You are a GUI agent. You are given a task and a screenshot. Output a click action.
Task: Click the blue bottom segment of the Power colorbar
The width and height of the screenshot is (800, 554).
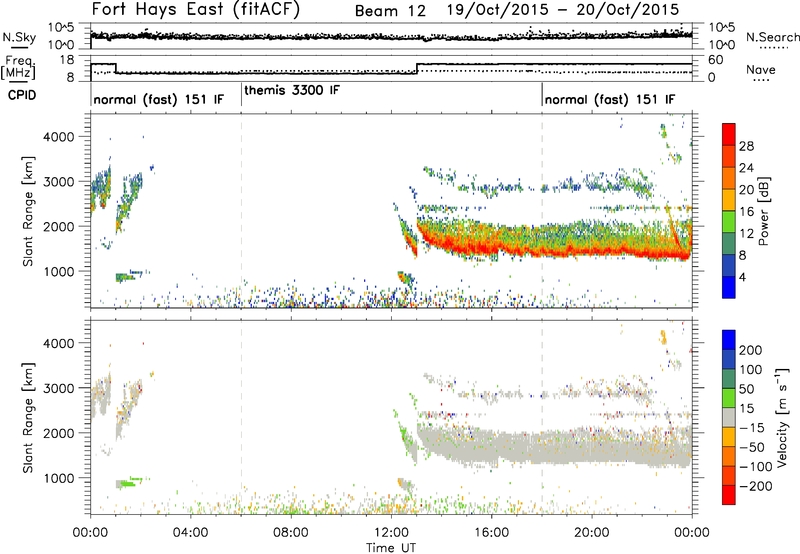click(x=729, y=287)
